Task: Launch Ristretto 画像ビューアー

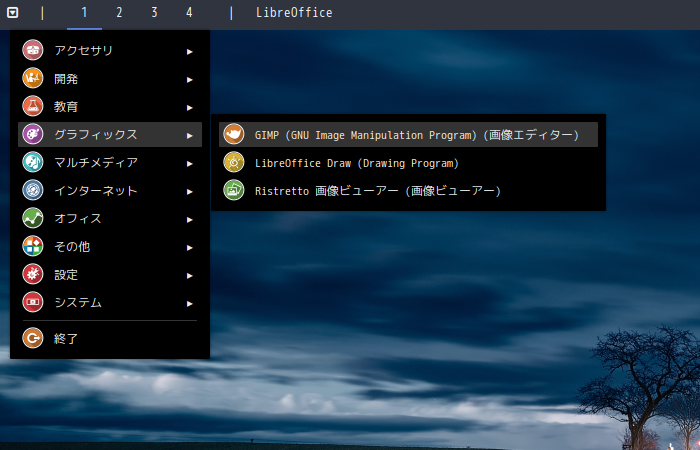Action: [x=408, y=191]
